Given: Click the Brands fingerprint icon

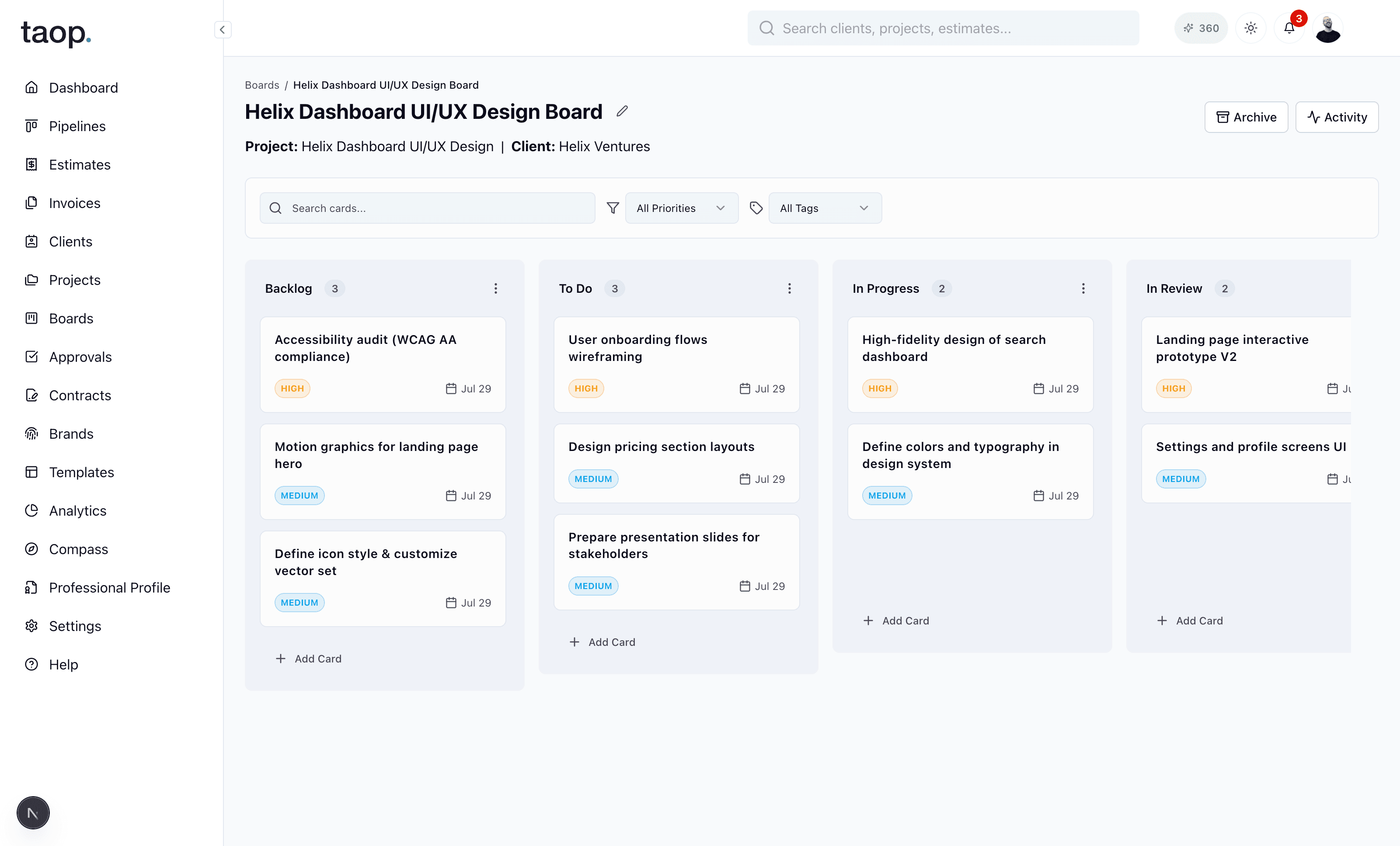Looking at the screenshot, I should [x=31, y=434].
